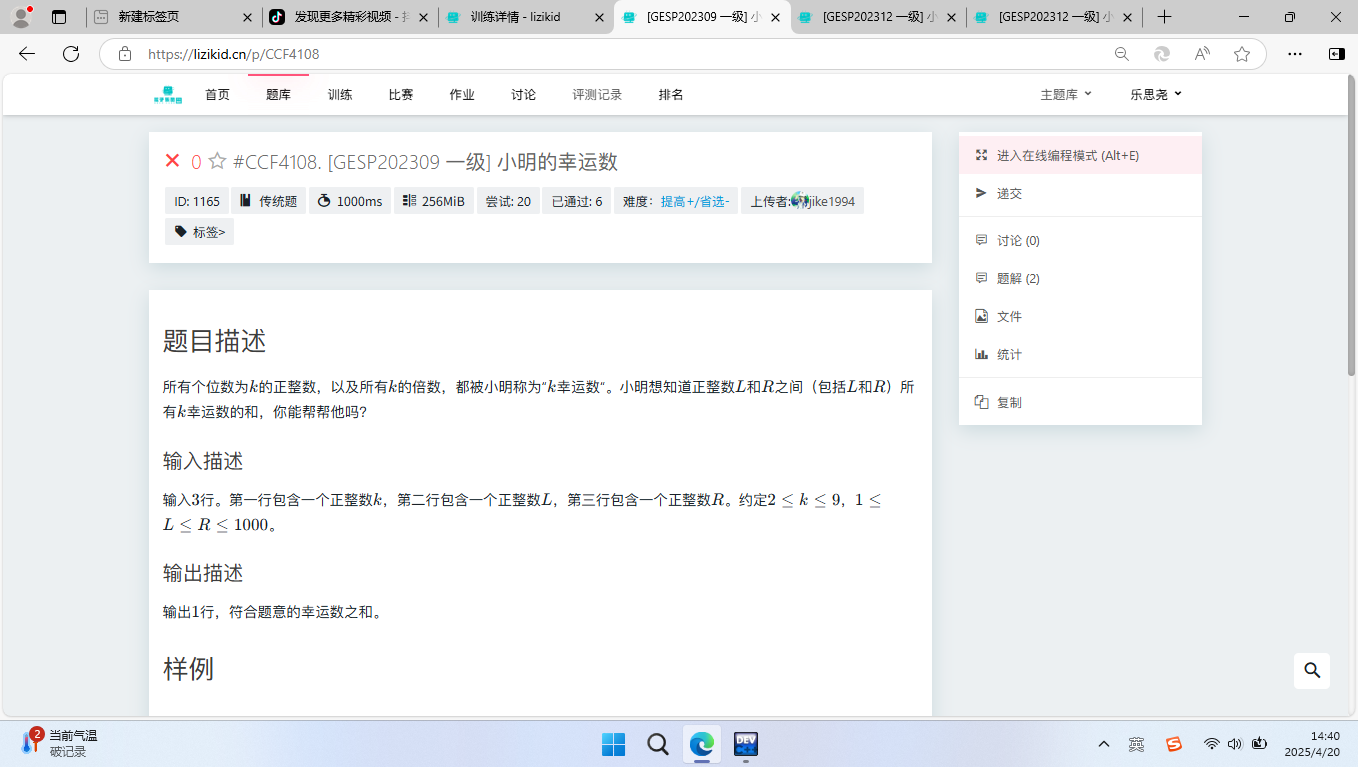Expand the 标签> tags section
The height and width of the screenshot is (767, 1358).
pos(200,232)
